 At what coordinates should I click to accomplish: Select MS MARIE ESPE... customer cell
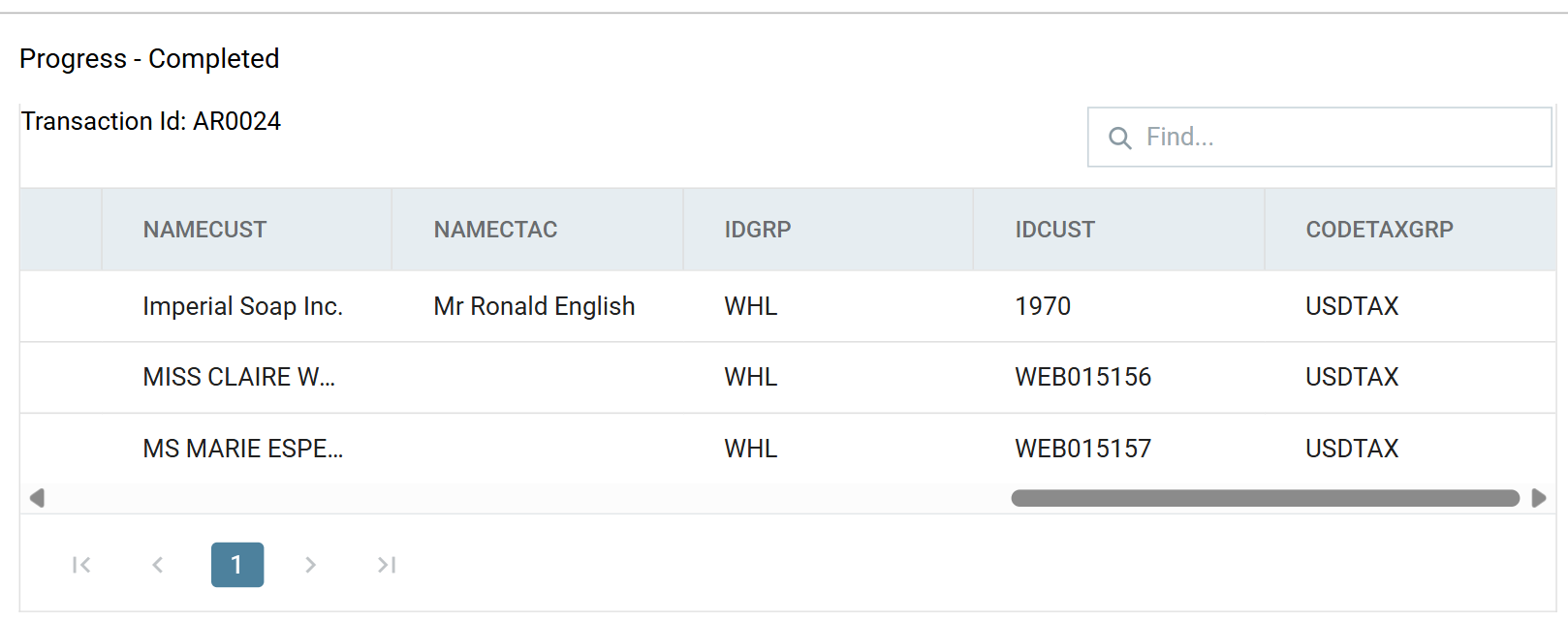pos(242,449)
